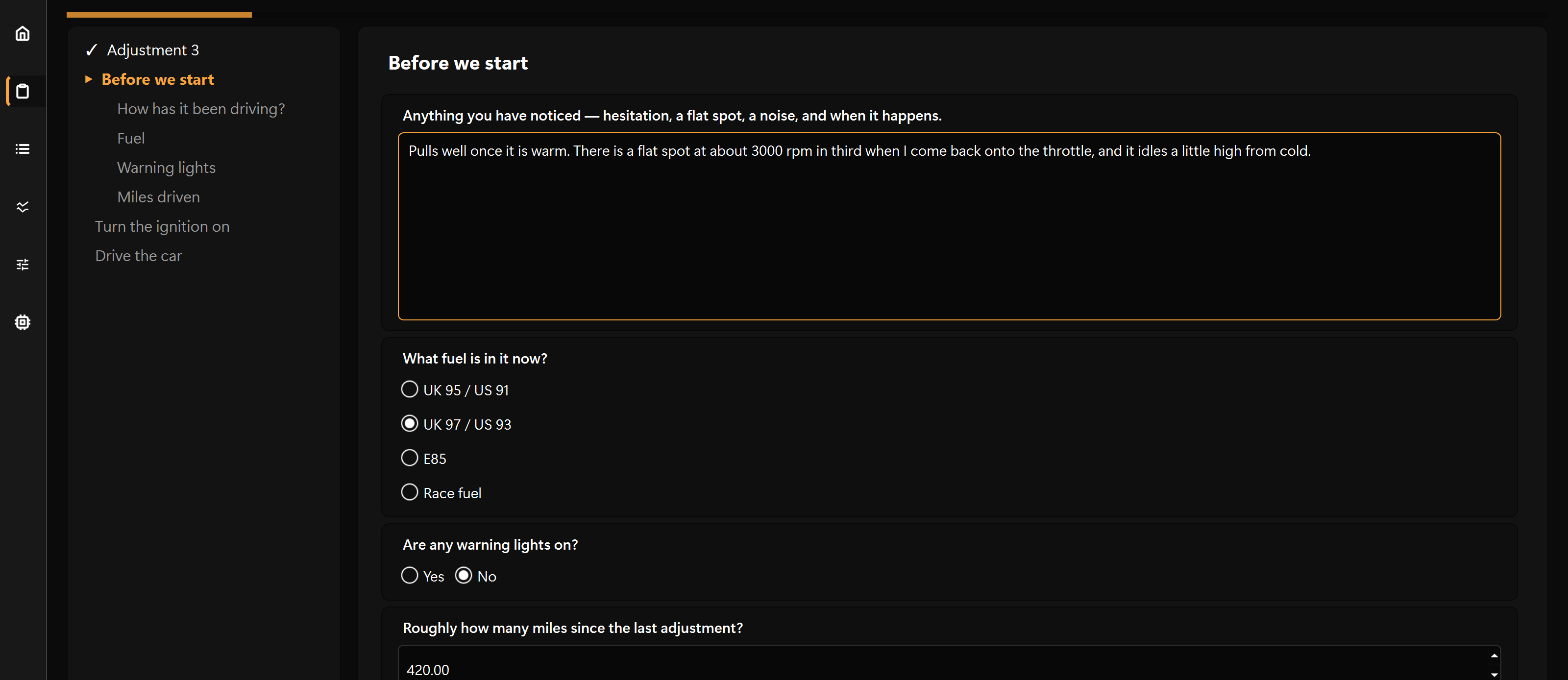
Task: Open the tuning sliders sidebar icon
Action: [x=23, y=265]
